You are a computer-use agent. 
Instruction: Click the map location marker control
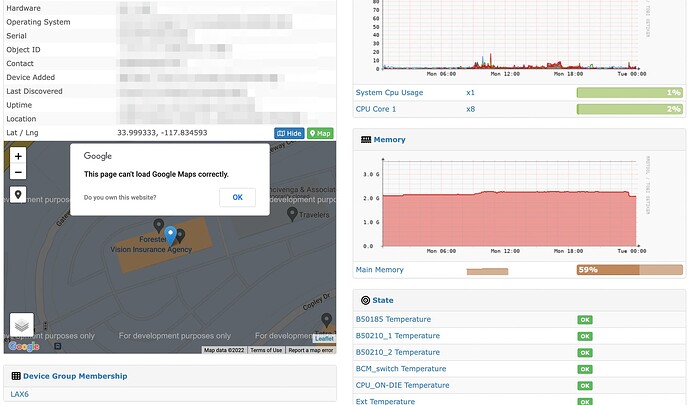click(x=19, y=195)
